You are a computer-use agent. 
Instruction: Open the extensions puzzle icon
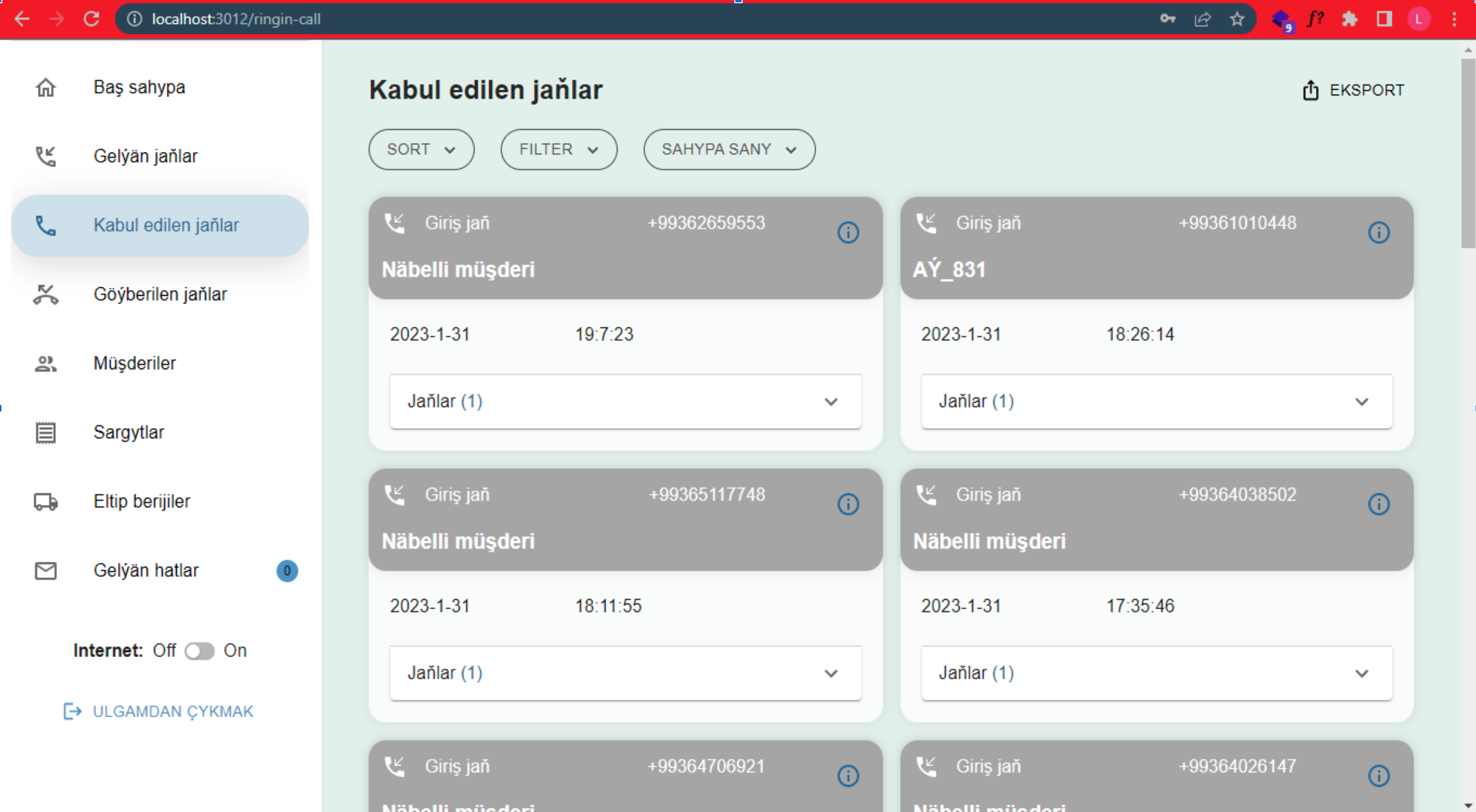tap(1350, 19)
